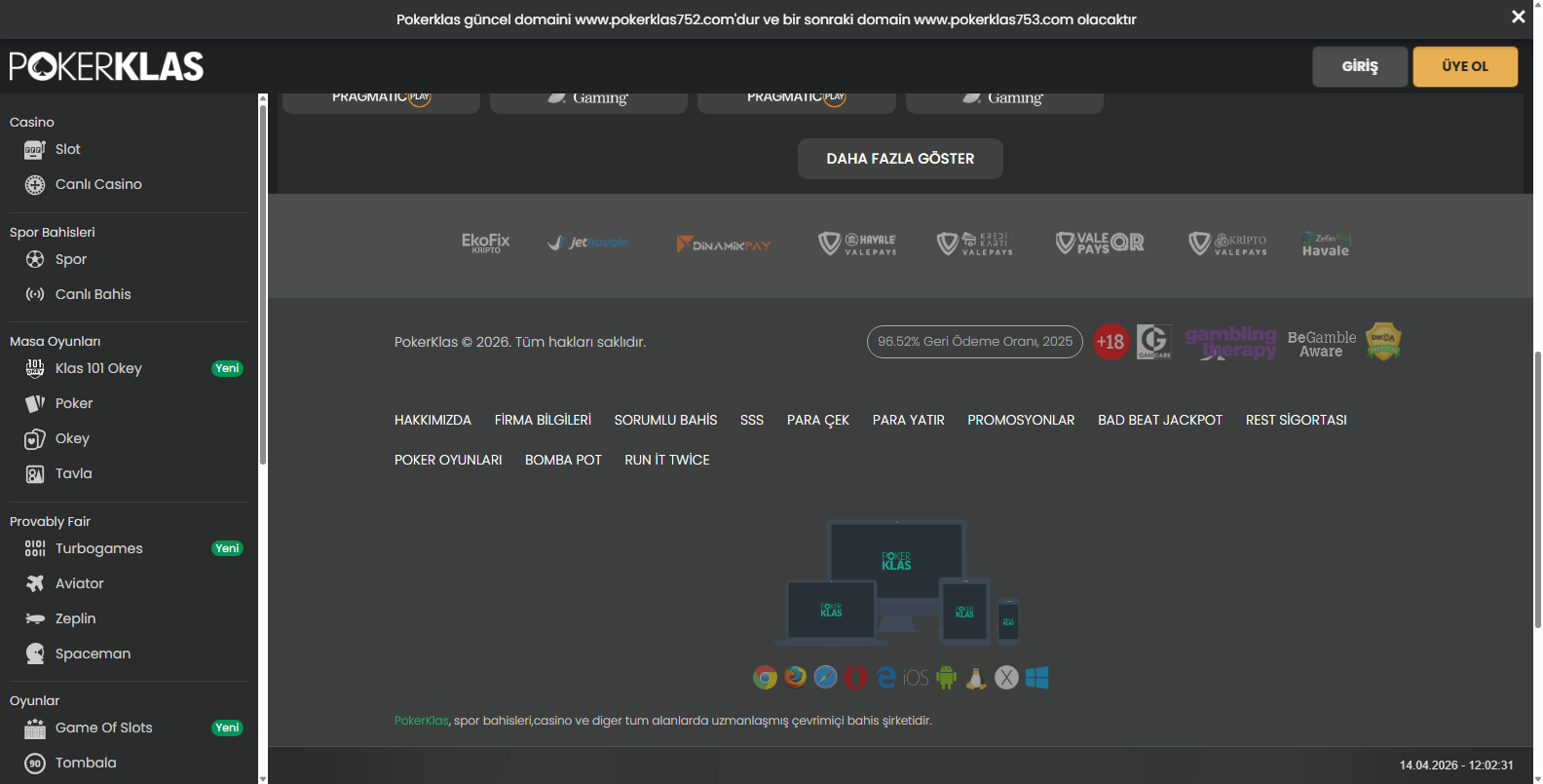Click the sidebar vertical scrollbar
This screenshot has height=784, width=1543.
(262, 282)
